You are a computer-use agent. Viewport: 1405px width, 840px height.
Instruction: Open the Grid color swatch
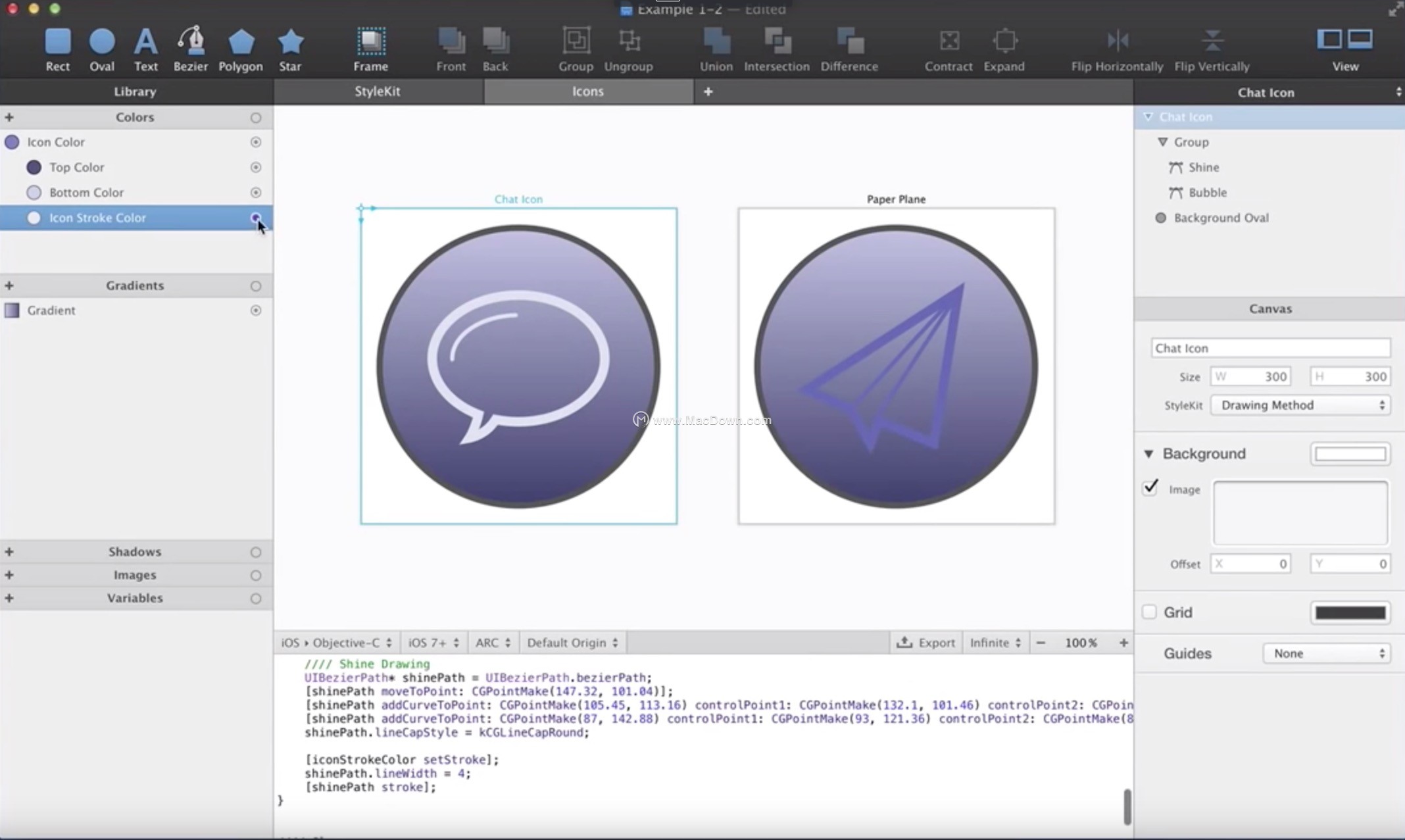coord(1350,612)
